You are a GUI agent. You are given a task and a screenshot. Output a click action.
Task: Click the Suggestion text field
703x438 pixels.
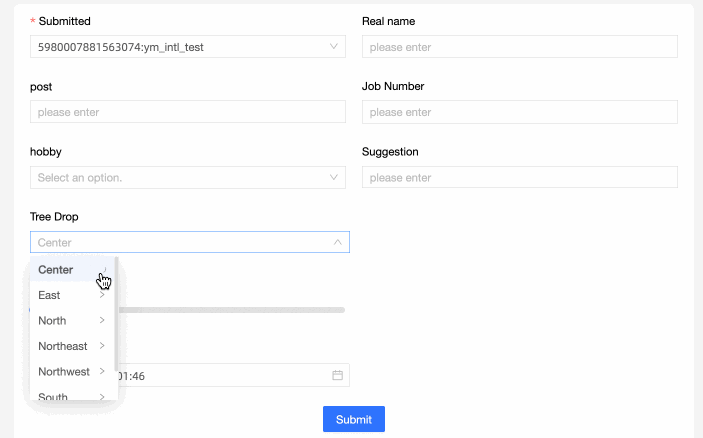pyautogui.click(x=520, y=178)
